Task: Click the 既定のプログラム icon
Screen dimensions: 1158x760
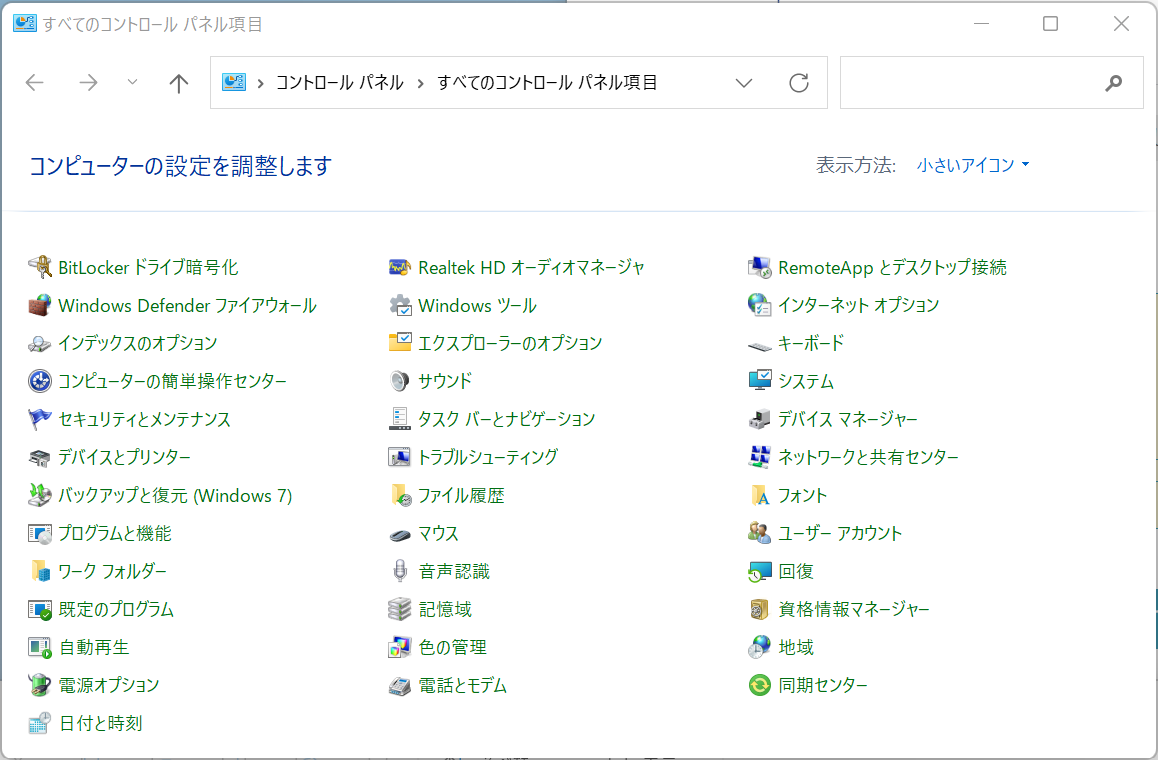Action: 39,609
